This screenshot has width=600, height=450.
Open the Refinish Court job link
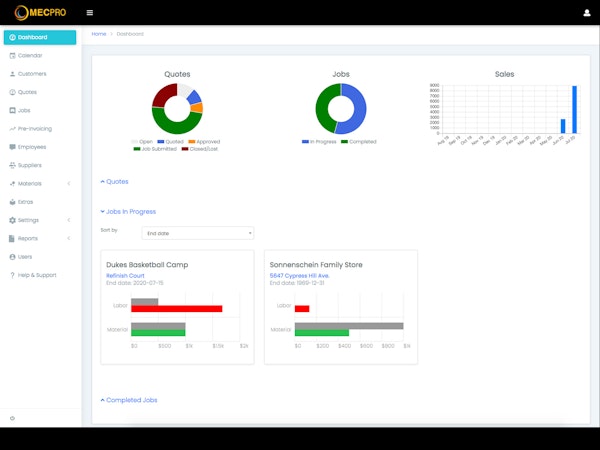pyautogui.click(x=125, y=275)
